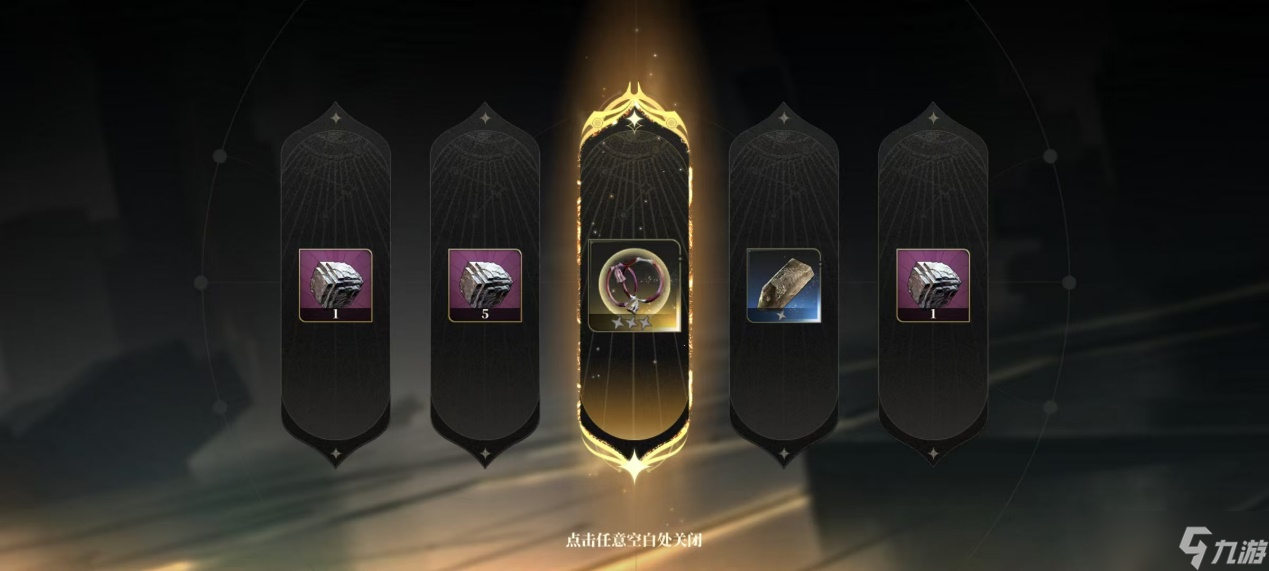Select the leftmost gray ore reward icon
The width and height of the screenshot is (1269, 571).
coord(335,285)
